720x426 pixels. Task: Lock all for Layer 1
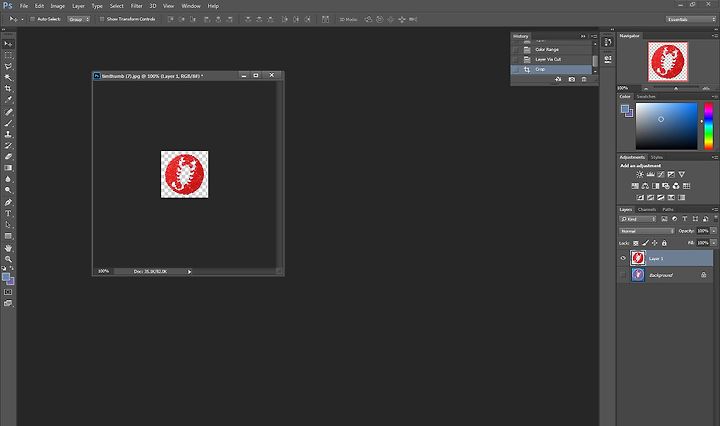click(x=664, y=243)
